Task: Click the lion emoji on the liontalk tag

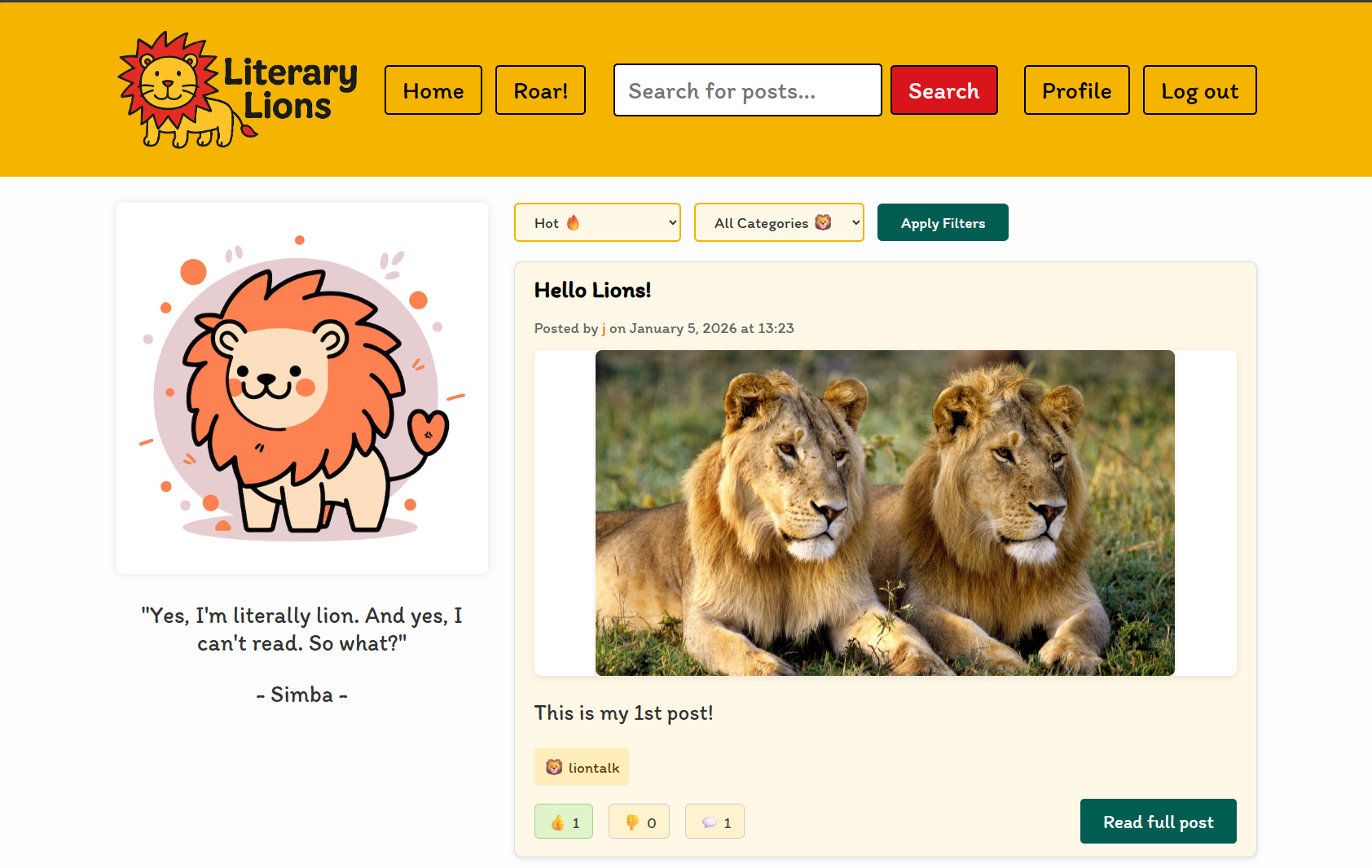Action: (x=553, y=766)
